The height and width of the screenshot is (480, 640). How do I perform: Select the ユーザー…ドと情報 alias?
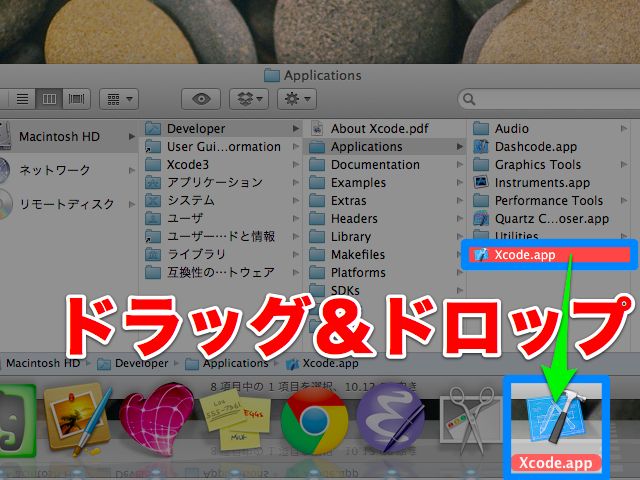[x=222, y=236]
